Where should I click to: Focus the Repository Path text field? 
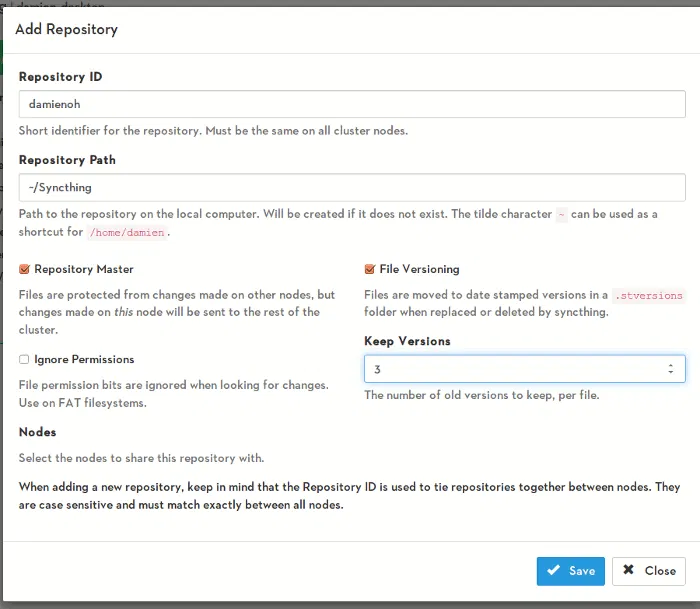point(351,187)
